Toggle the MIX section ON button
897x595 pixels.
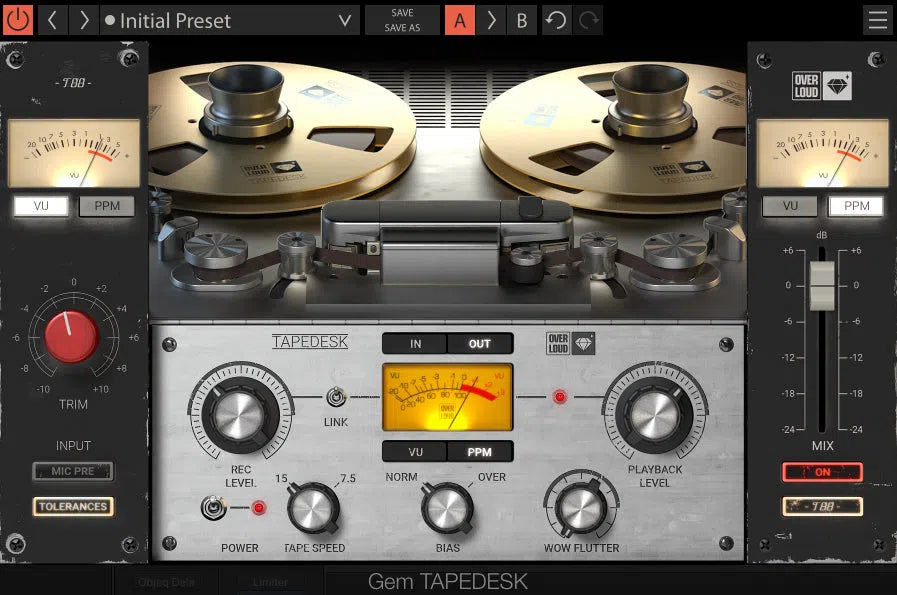click(822, 472)
